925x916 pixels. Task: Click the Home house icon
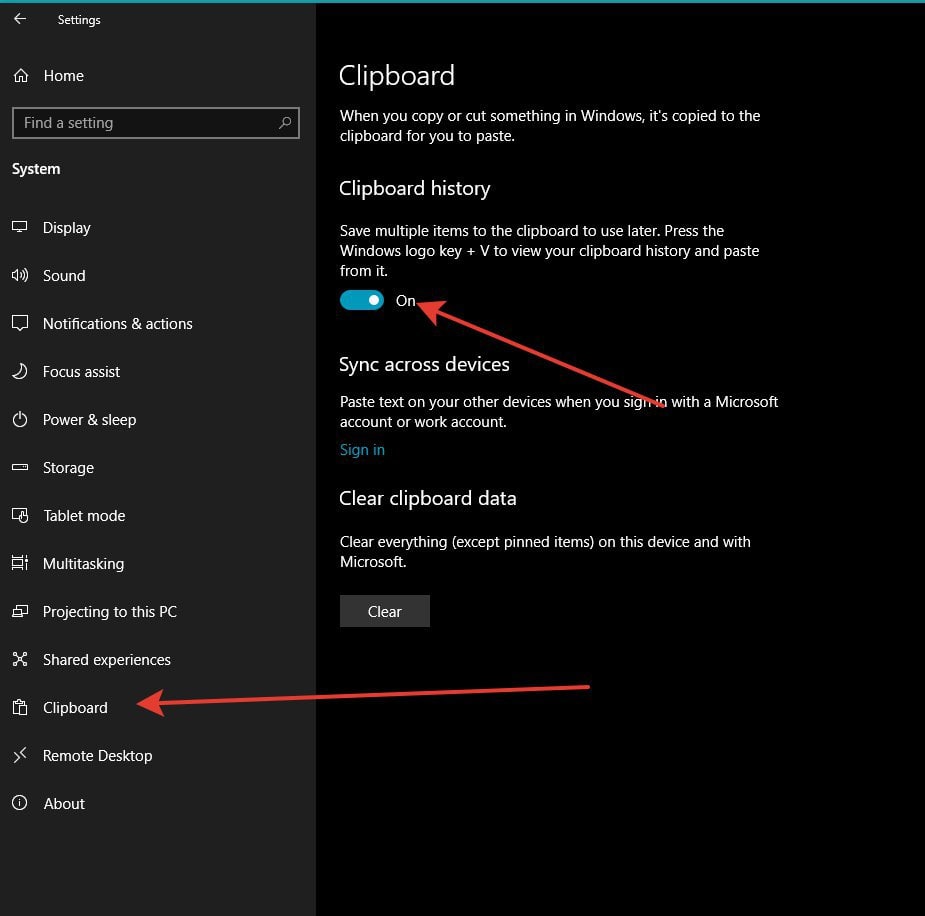(21, 75)
